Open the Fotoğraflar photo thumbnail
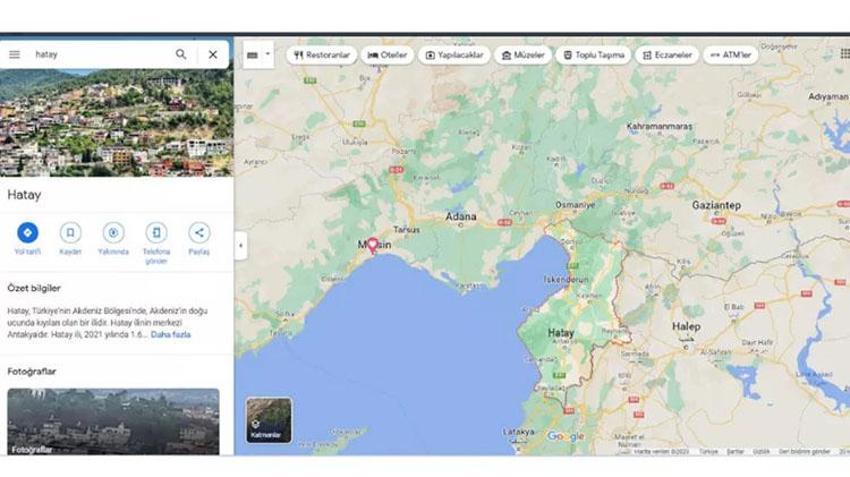Screen dimensions: 850x477 coord(113,421)
